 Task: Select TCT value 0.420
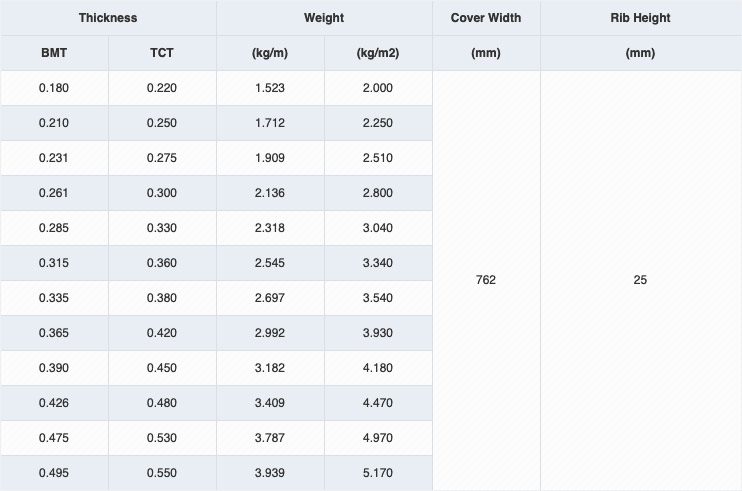162,333
